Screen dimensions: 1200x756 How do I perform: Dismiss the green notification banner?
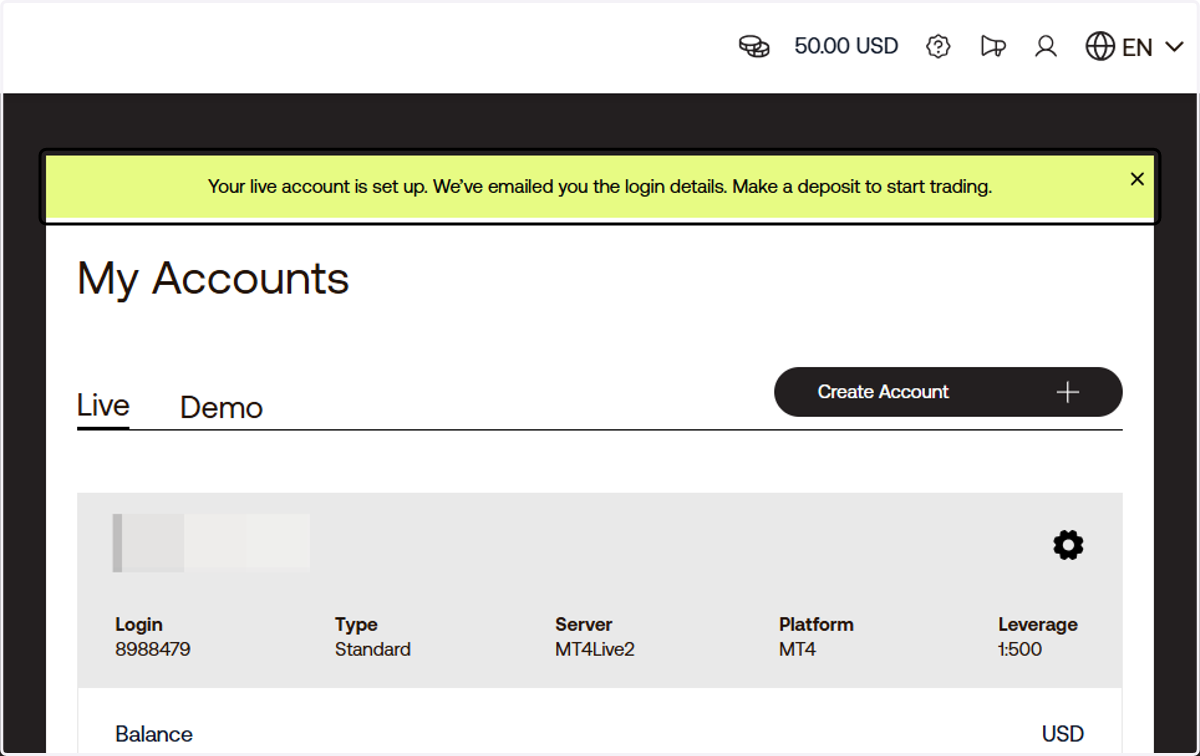pos(1137,179)
